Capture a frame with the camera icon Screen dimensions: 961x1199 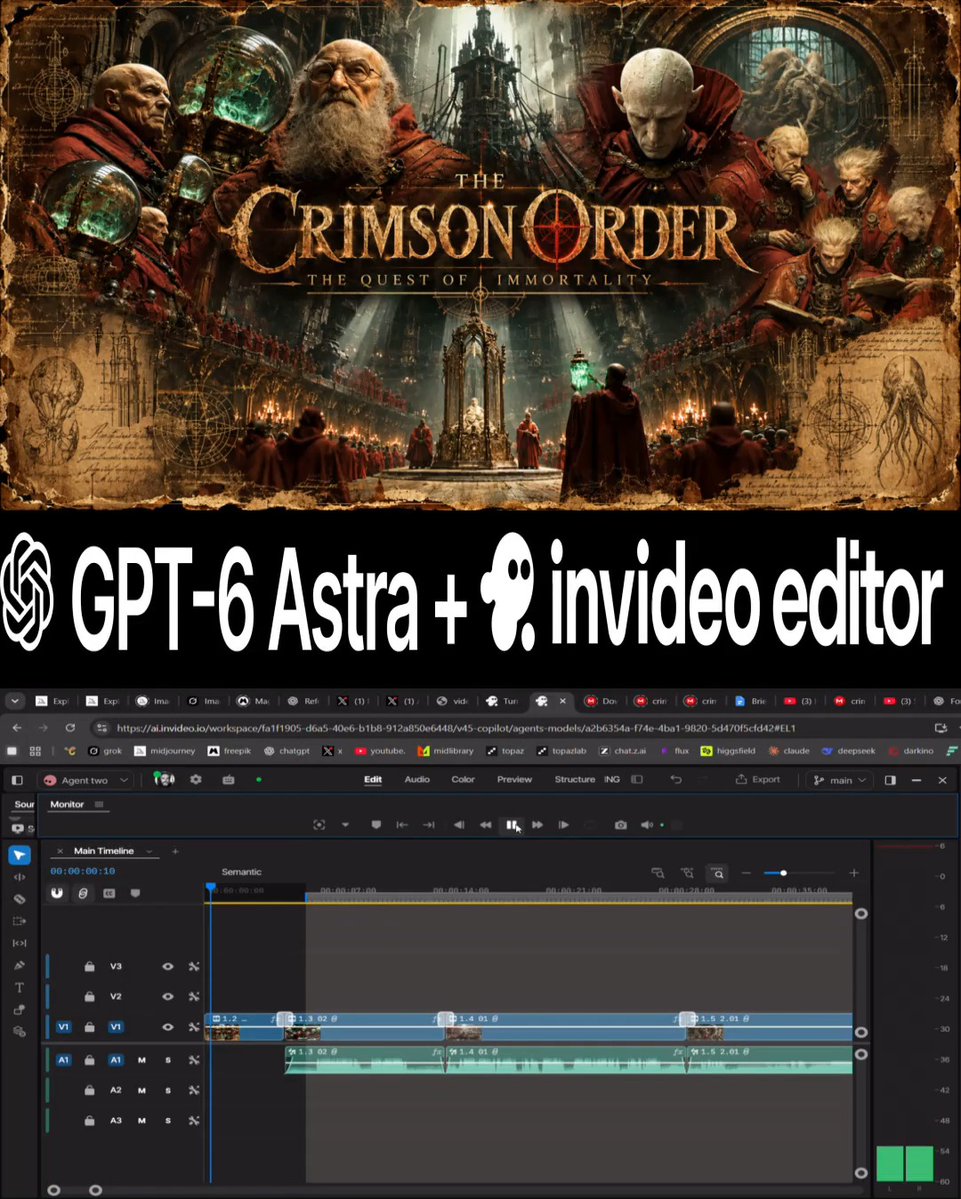click(x=621, y=825)
